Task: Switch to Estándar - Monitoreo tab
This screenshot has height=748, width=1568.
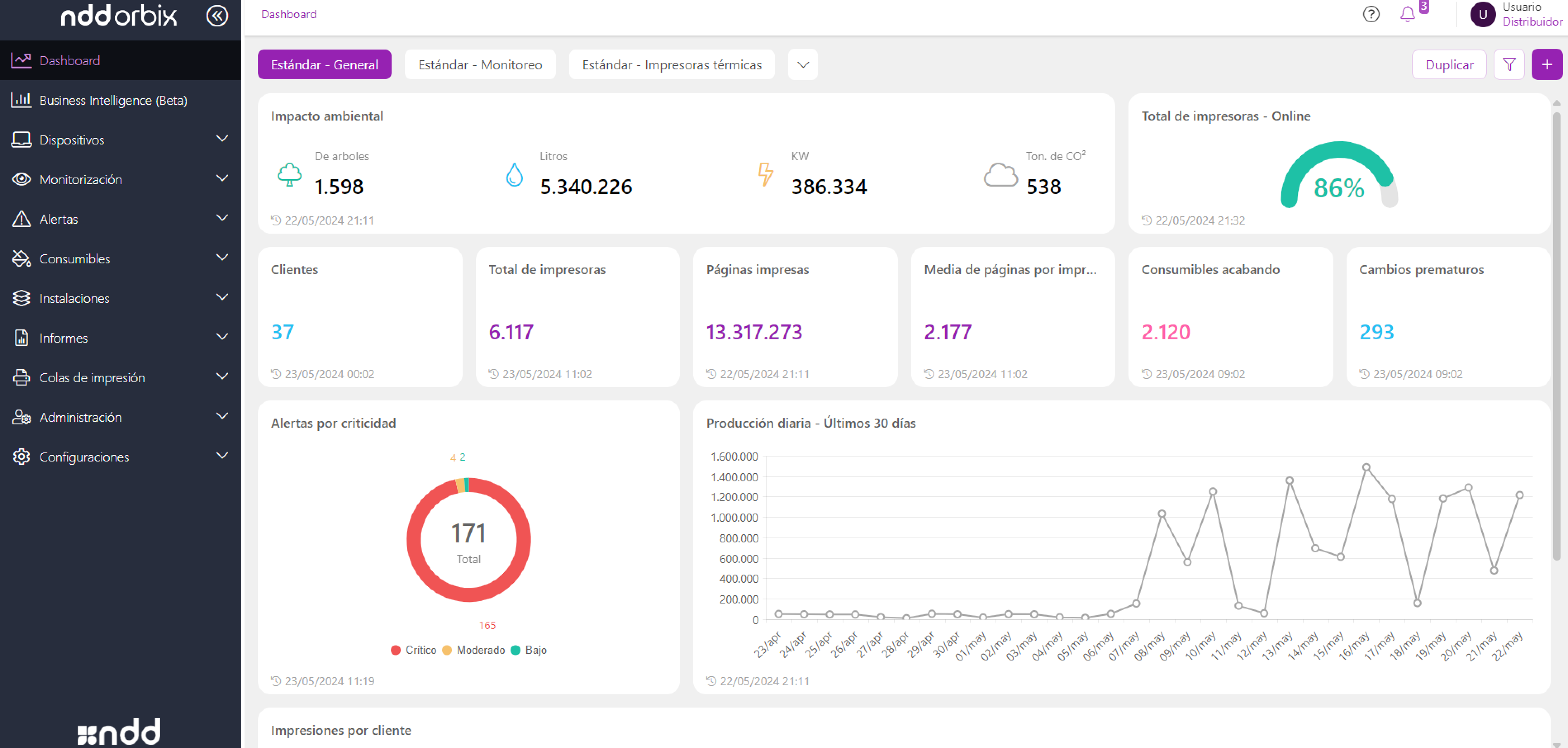Action: pyautogui.click(x=480, y=64)
